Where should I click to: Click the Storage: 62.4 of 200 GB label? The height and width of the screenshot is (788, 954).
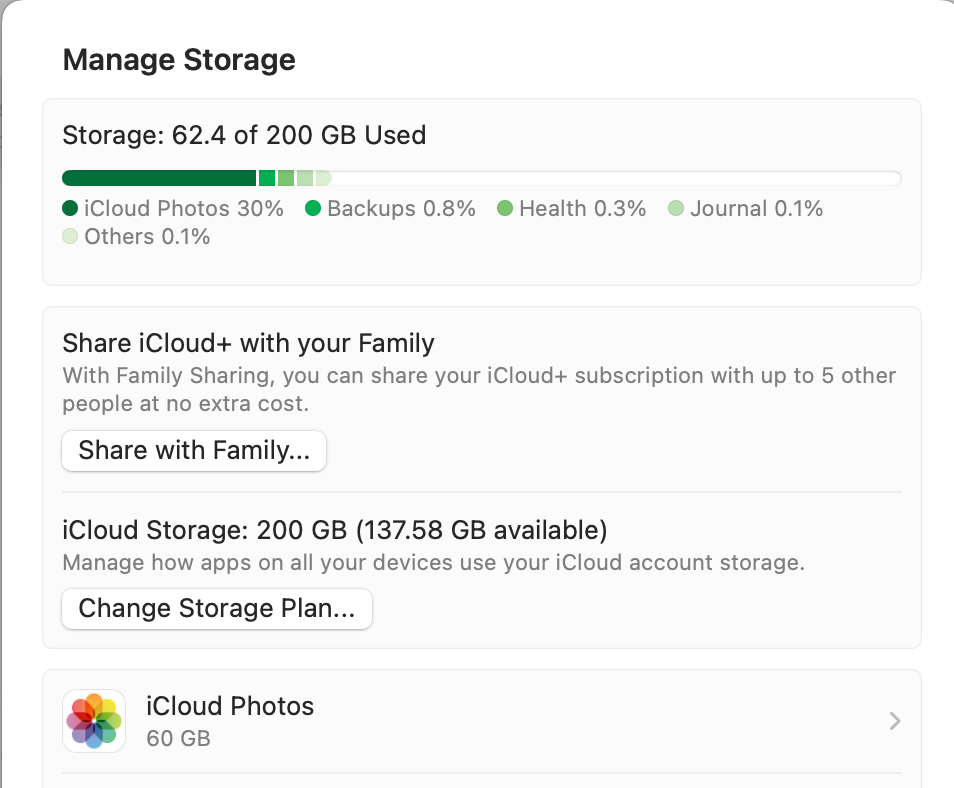point(244,135)
